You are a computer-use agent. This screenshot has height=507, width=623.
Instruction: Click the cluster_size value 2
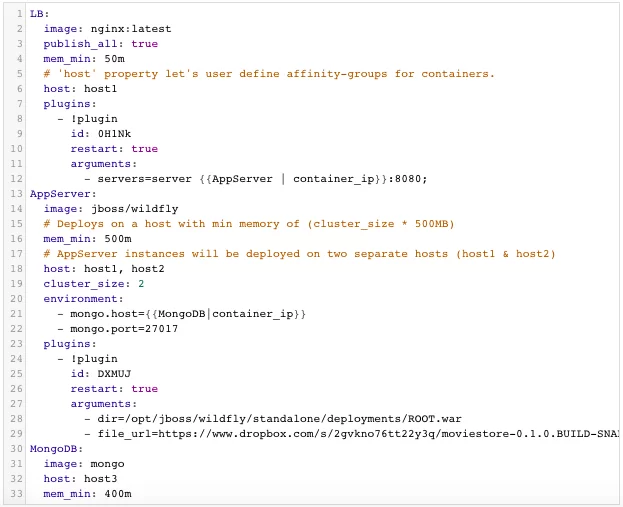141,284
